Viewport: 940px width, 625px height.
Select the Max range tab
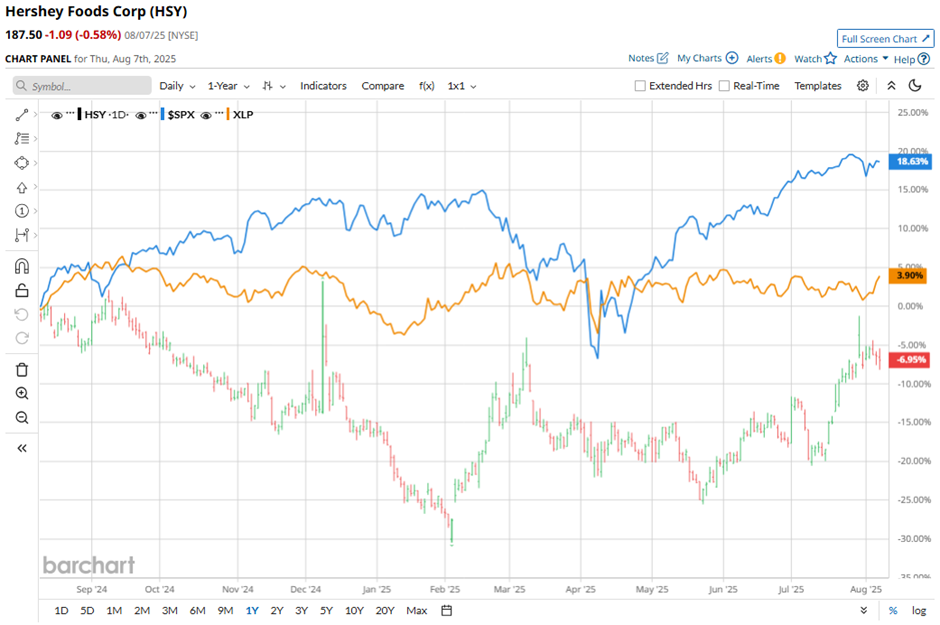pos(417,611)
